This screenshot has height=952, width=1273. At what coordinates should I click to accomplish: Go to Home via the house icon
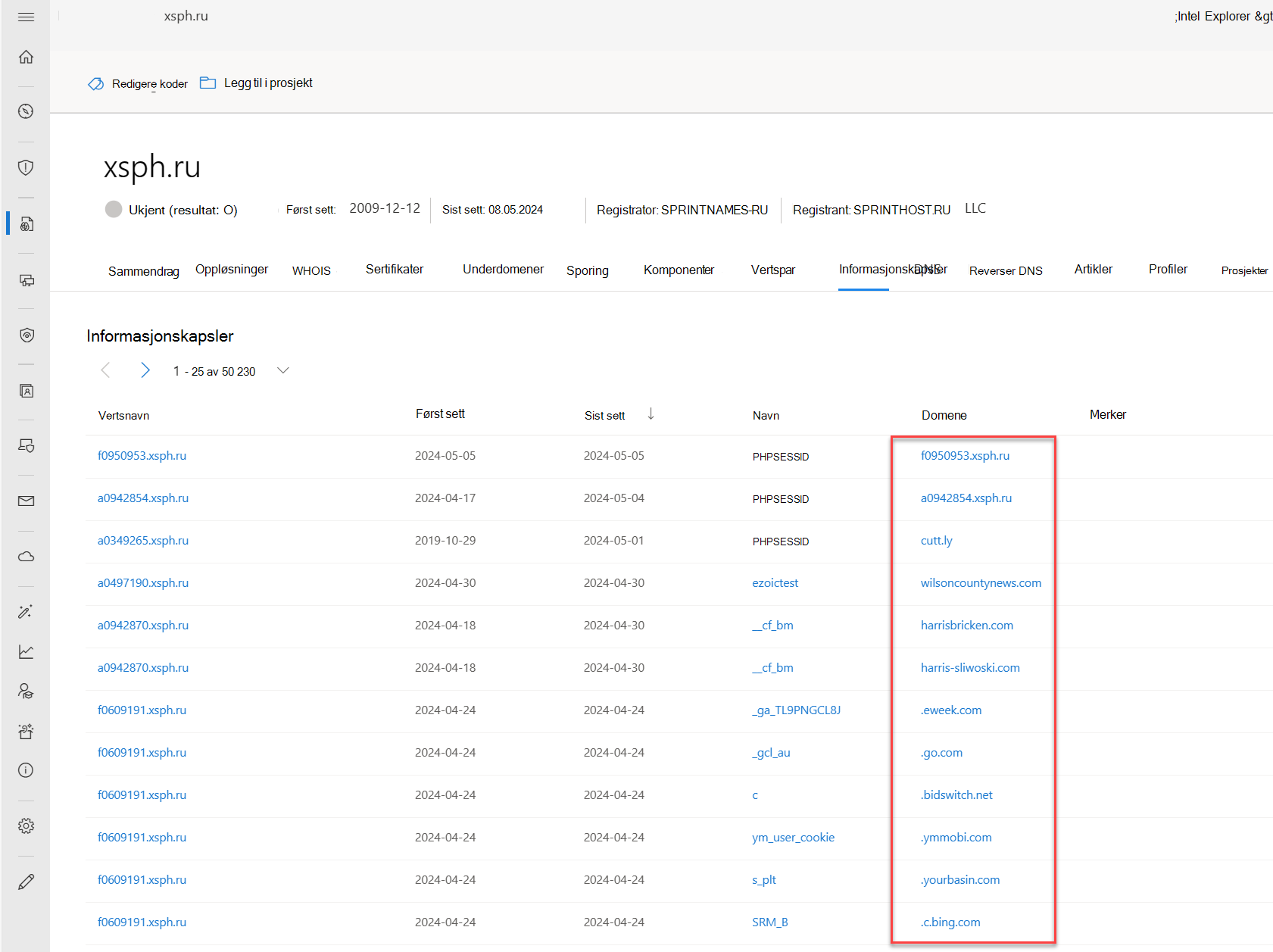(26, 57)
